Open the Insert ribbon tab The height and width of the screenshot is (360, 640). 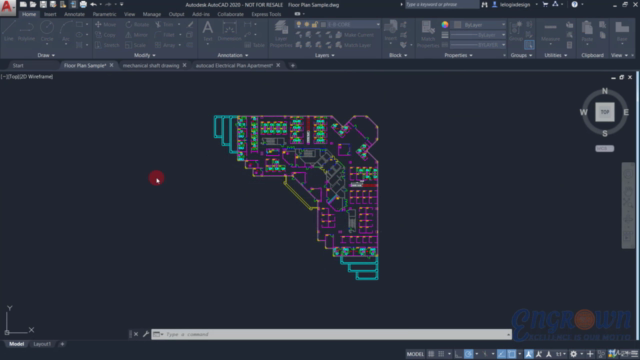pos(50,14)
